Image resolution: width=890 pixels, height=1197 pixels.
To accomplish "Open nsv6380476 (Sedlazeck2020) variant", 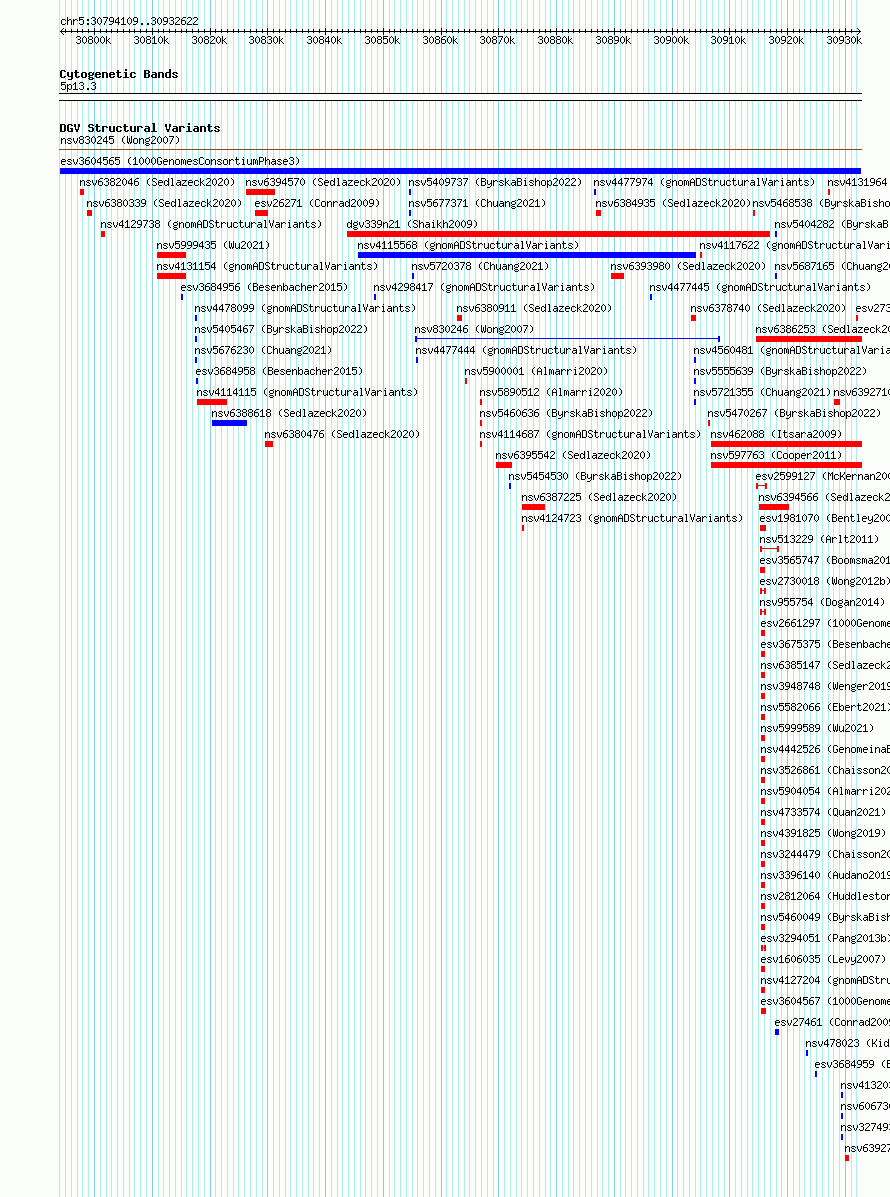I will point(342,434).
